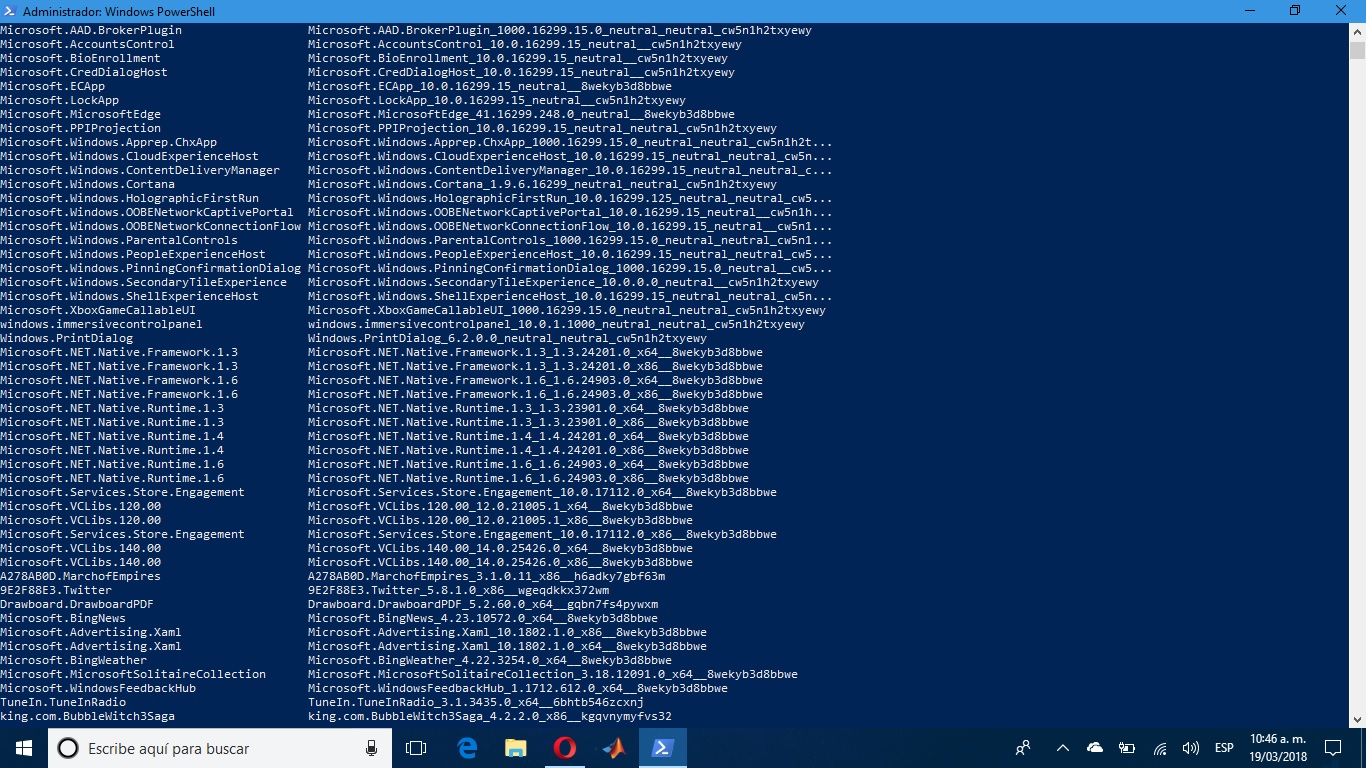Click the 'A278AB0D.MarchofEmpires' name in the left column
1366x768 pixels.
(80, 576)
